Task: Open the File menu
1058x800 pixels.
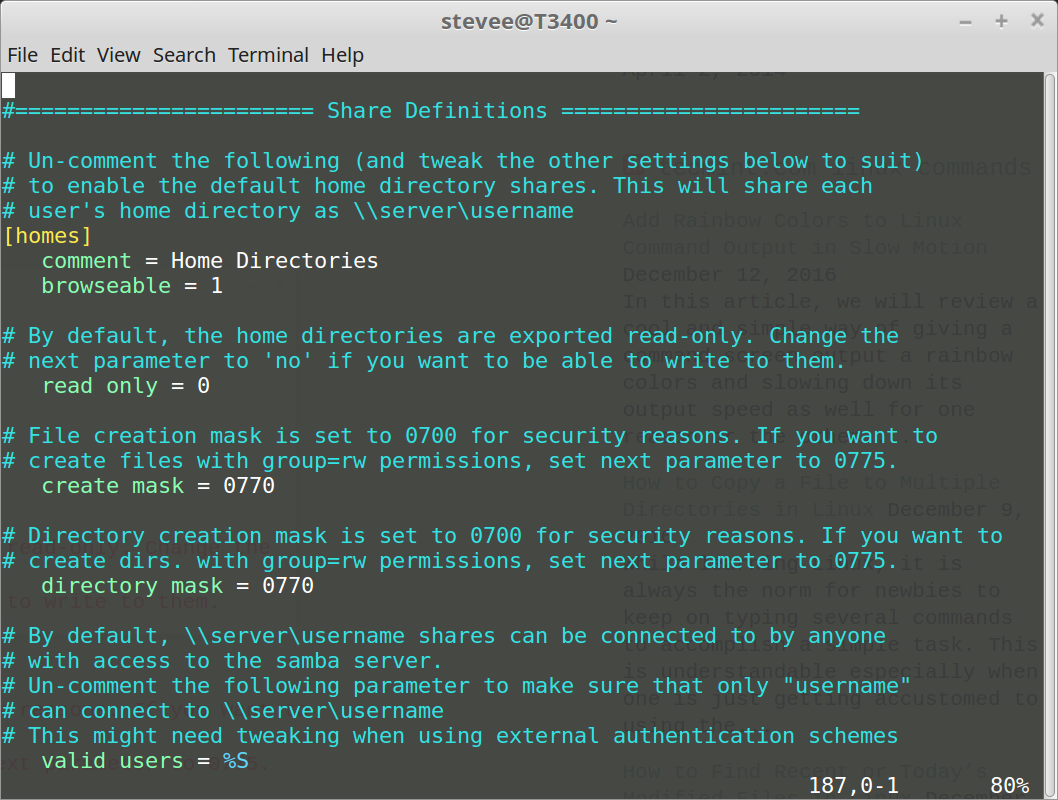Action: (22, 55)
